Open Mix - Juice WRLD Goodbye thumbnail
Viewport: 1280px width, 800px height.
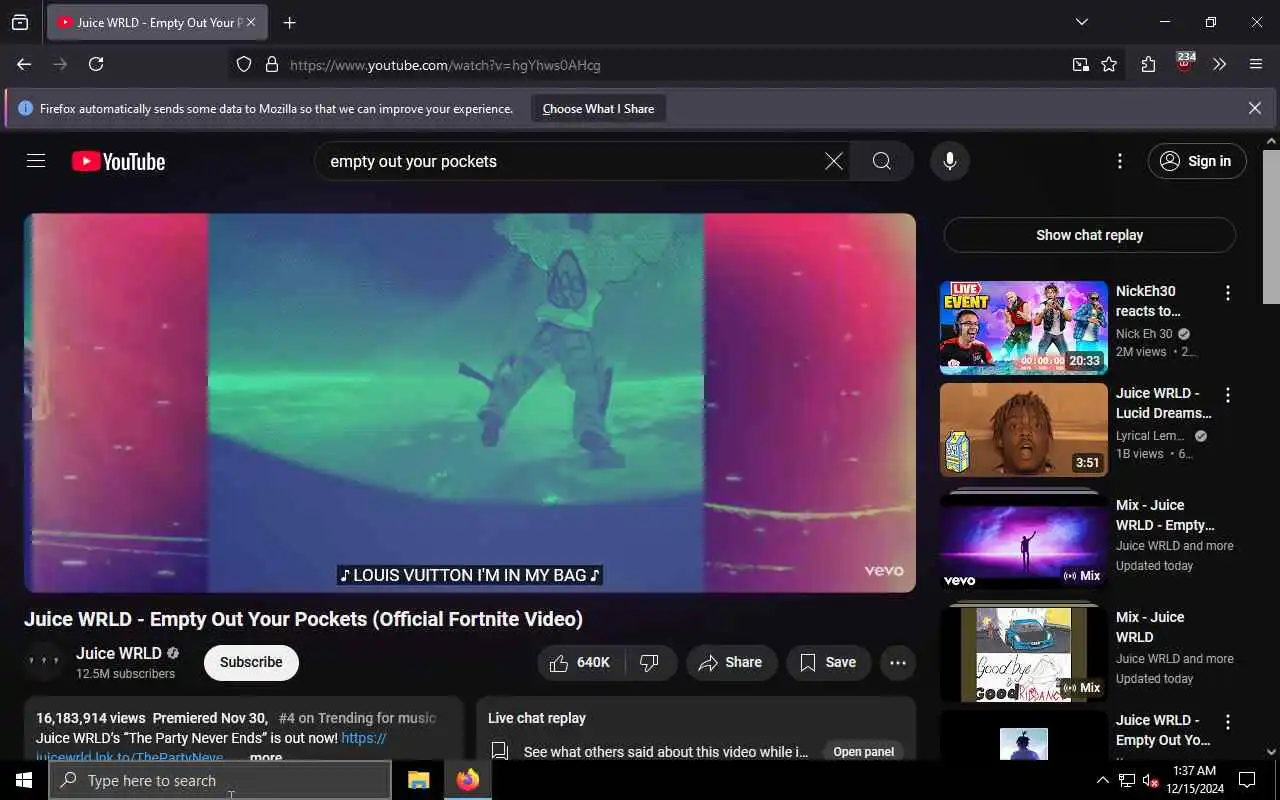pyautogui.click(x=1023, y=654)
